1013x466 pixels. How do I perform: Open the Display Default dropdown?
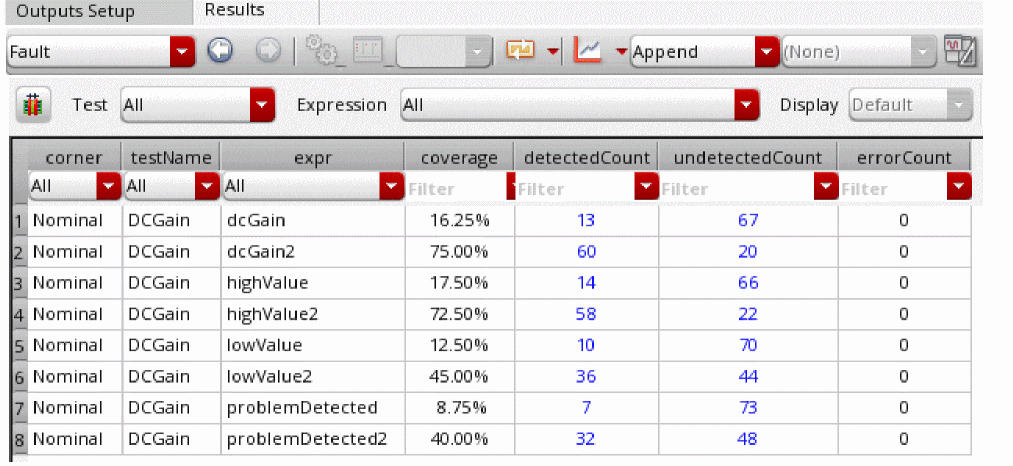pyautogui.click(x=910, y=105)
